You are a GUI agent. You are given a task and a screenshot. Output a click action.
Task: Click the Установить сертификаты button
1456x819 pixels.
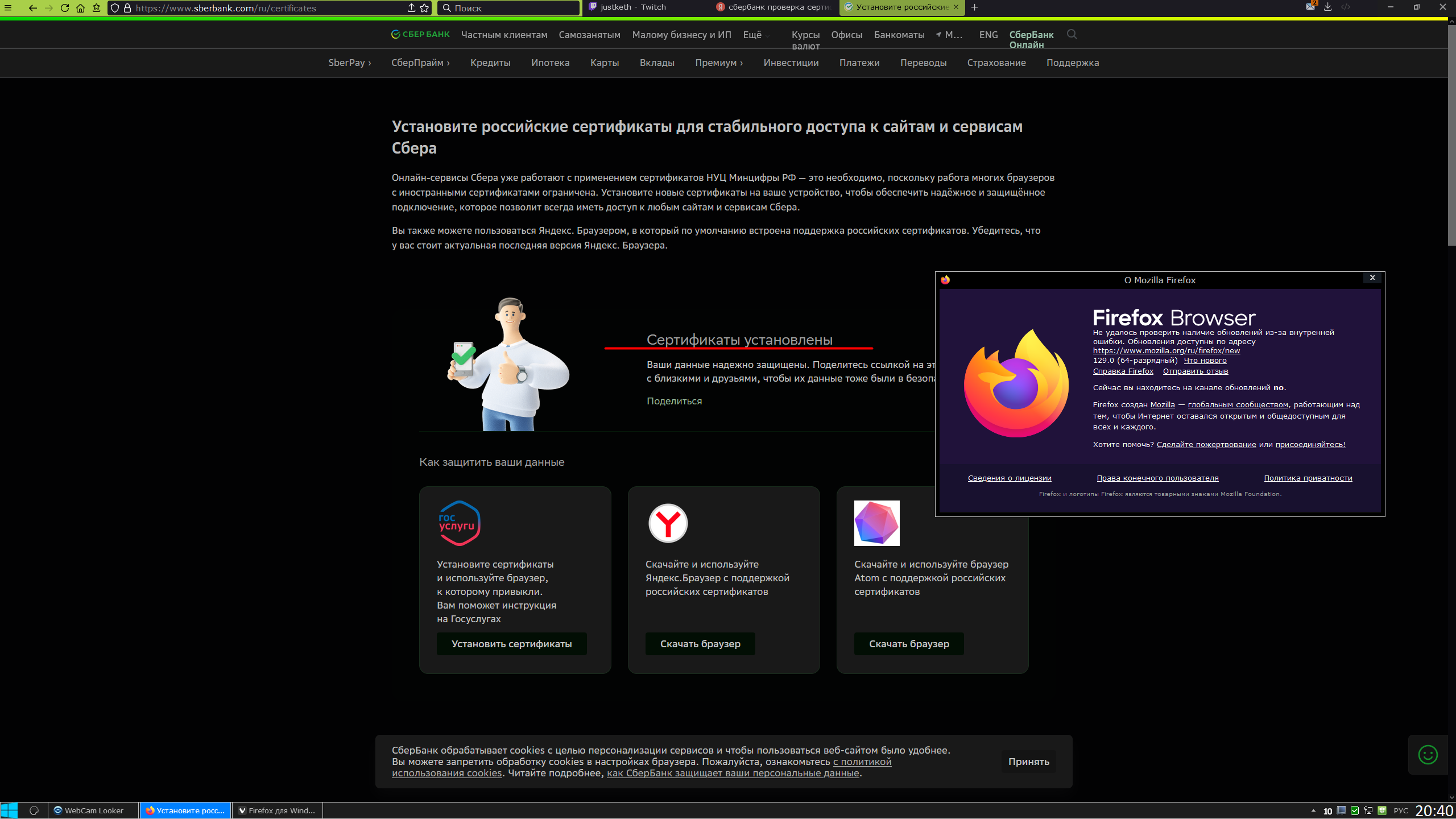pyautogui.click(x=511, y=644)
